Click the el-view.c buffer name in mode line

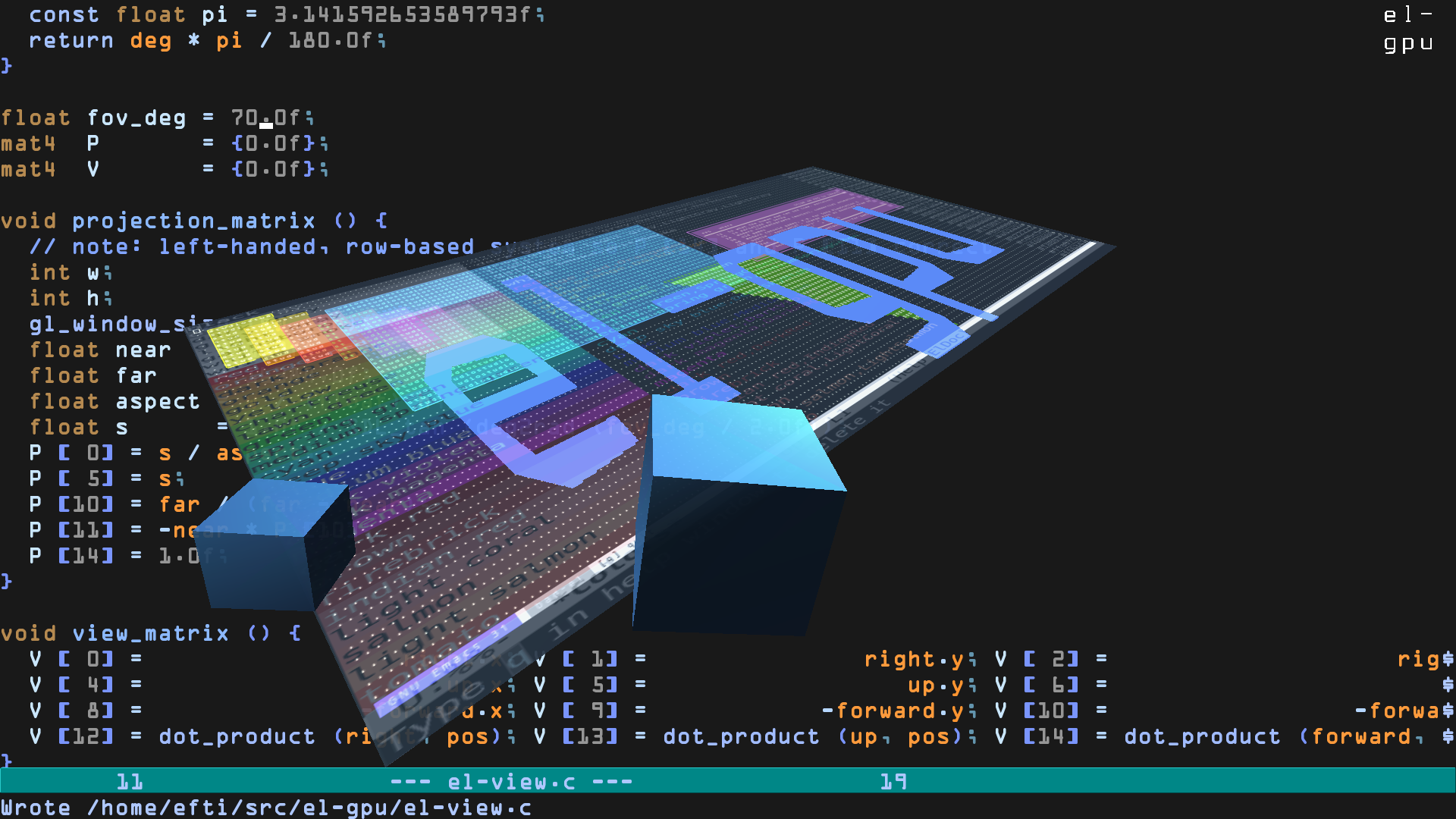coord(511,782)
